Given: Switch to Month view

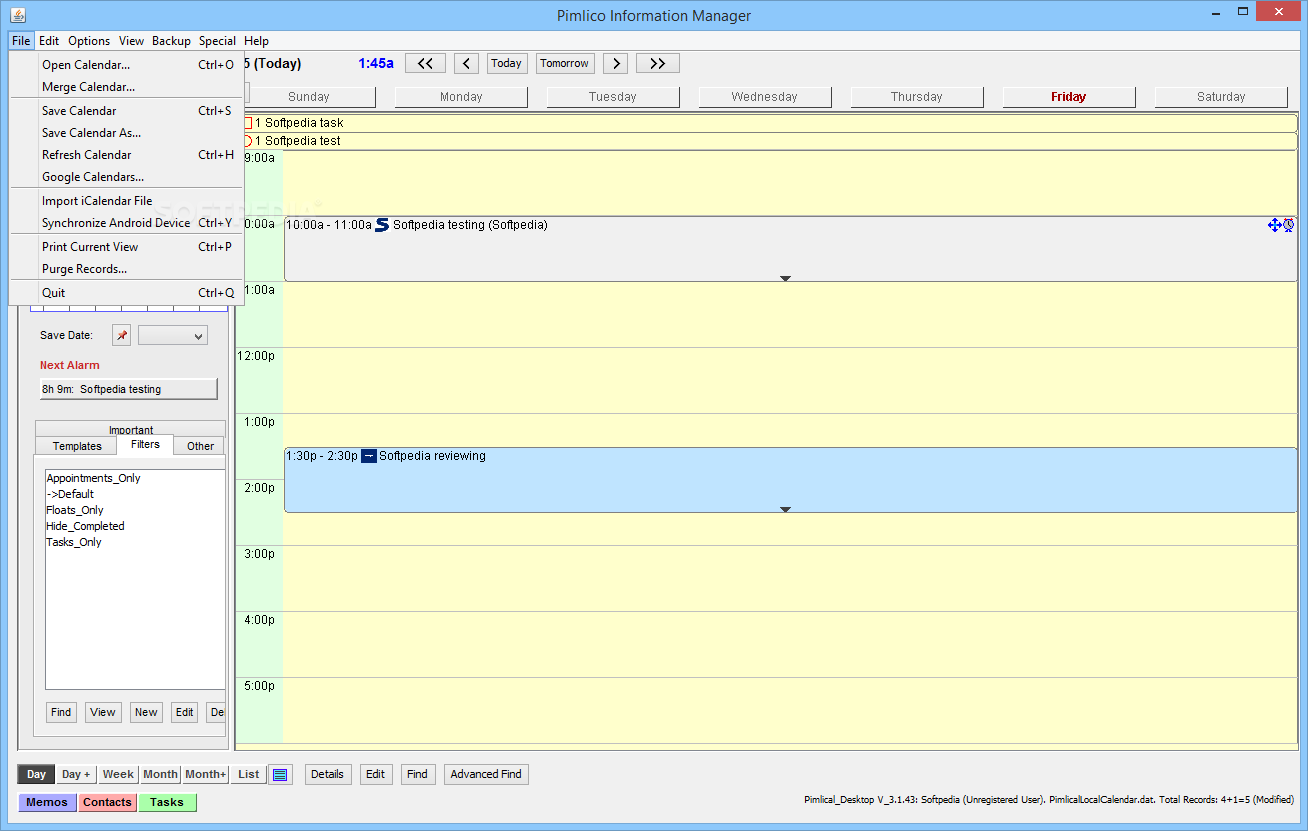Looking at the screenshot, I should point(160,774).
